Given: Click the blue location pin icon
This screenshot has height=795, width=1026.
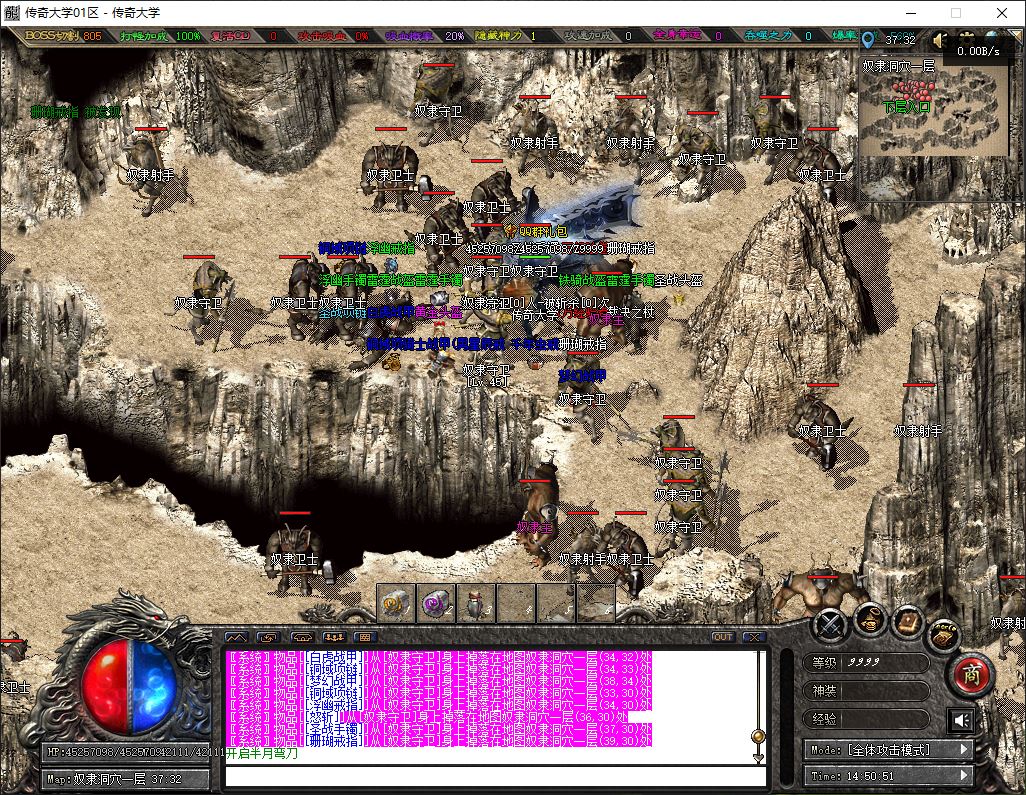Looking at the screenshot, I should 868,40.
